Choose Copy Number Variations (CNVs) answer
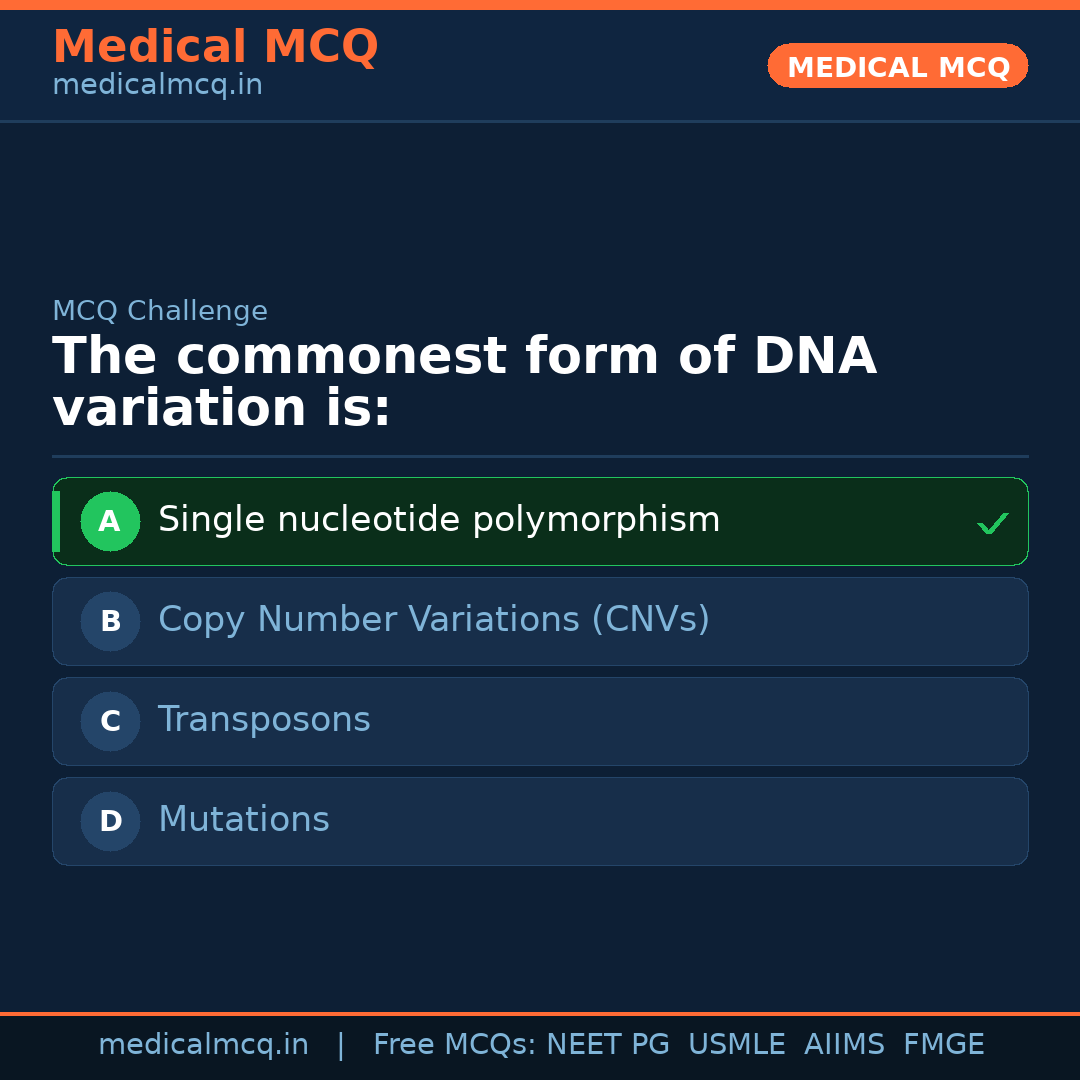This screenshot has width=1080, height=1080. tap(434, 620)
